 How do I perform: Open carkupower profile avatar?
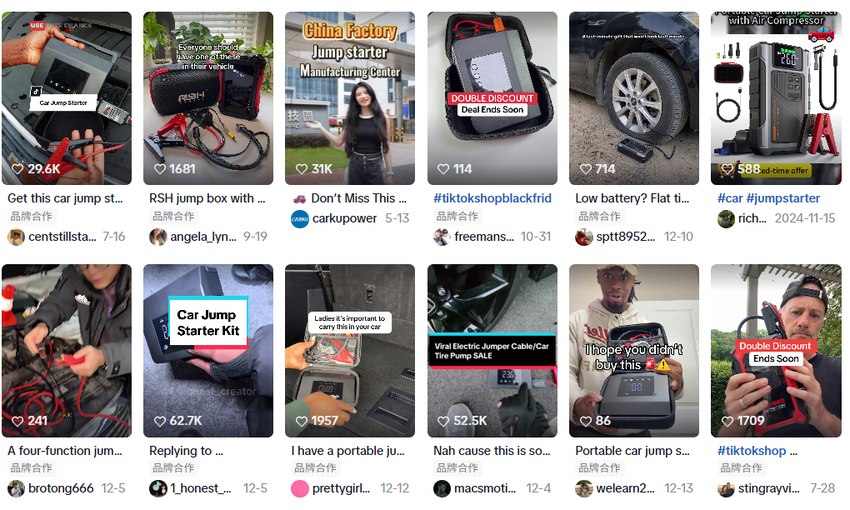pyautogui.click(x=300, y=219)
